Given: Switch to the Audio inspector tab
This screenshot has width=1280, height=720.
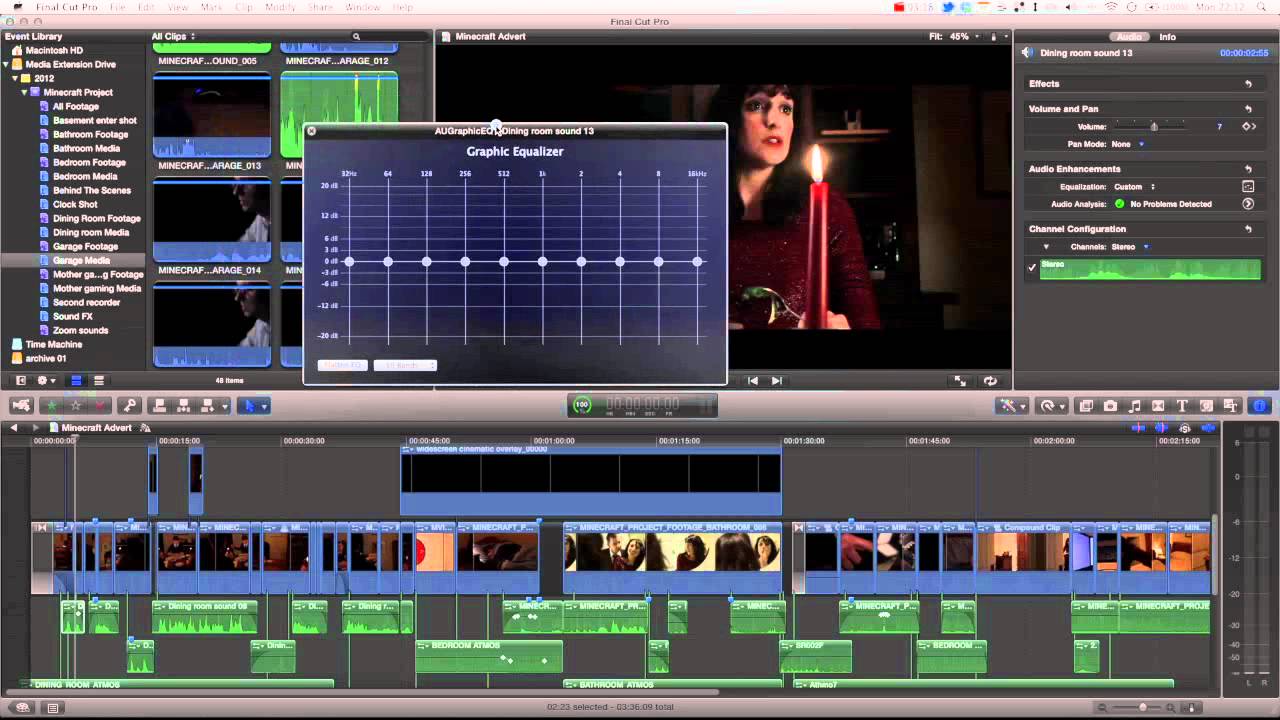Looking at the screenshot, I should tap(1130, 37).
